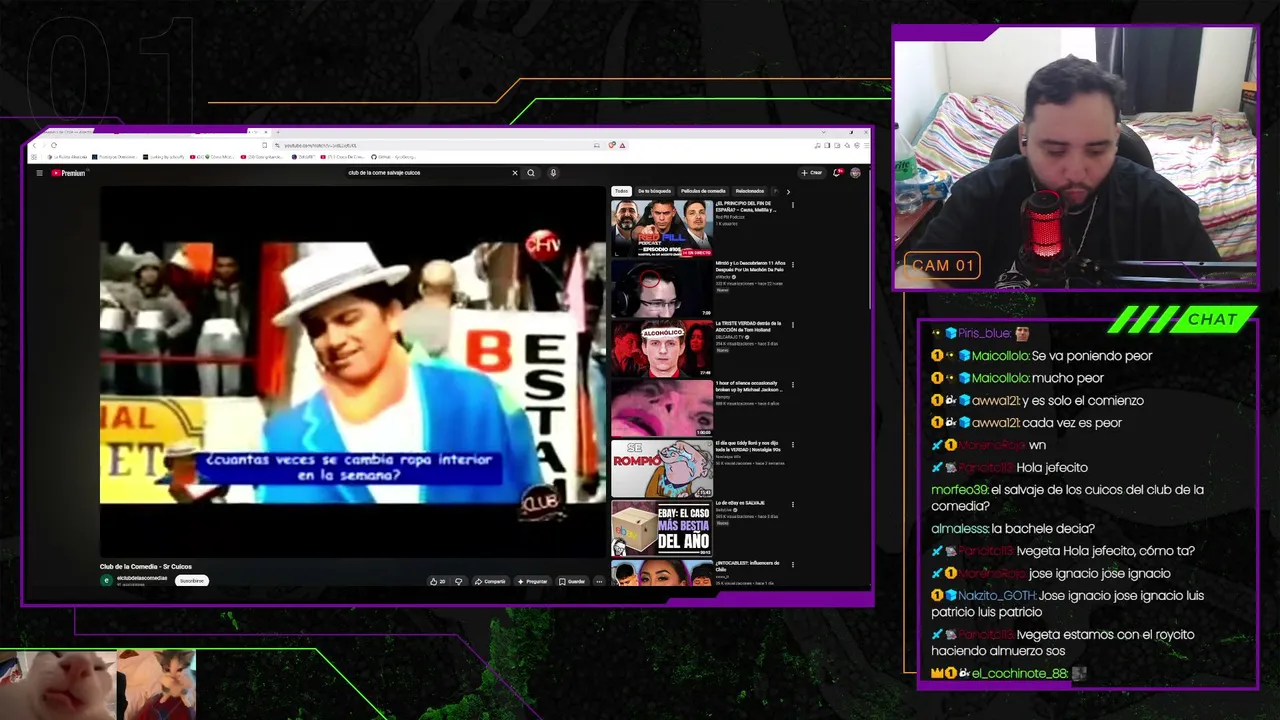Select the Relacionados filter chip
The width and height of the screenshot is (1280, 720).
(750, 191)
